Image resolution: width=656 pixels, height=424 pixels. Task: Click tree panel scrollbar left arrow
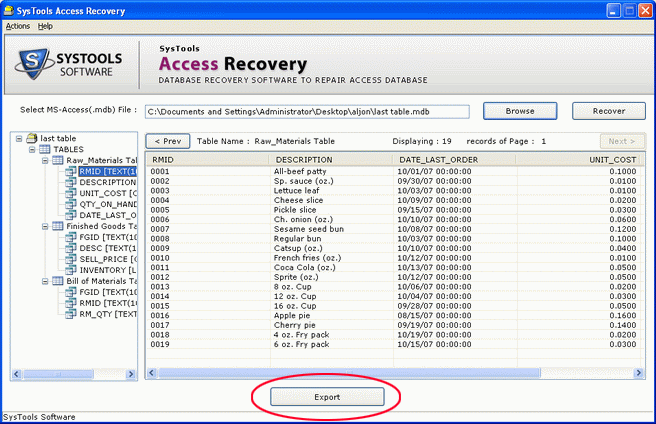pyautogui.click(x=17, y=374)
